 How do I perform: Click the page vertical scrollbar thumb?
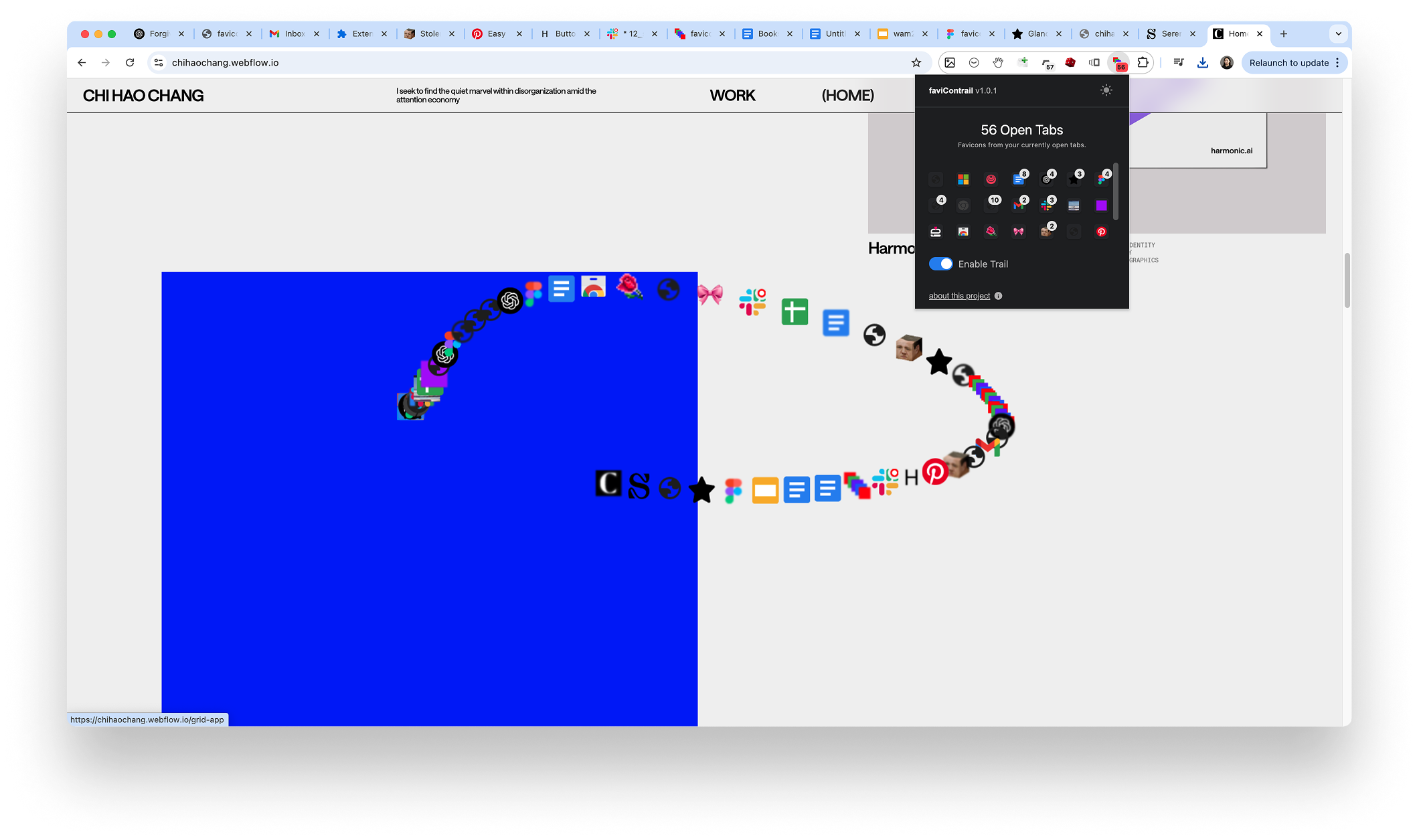(x=1347, y=280)
